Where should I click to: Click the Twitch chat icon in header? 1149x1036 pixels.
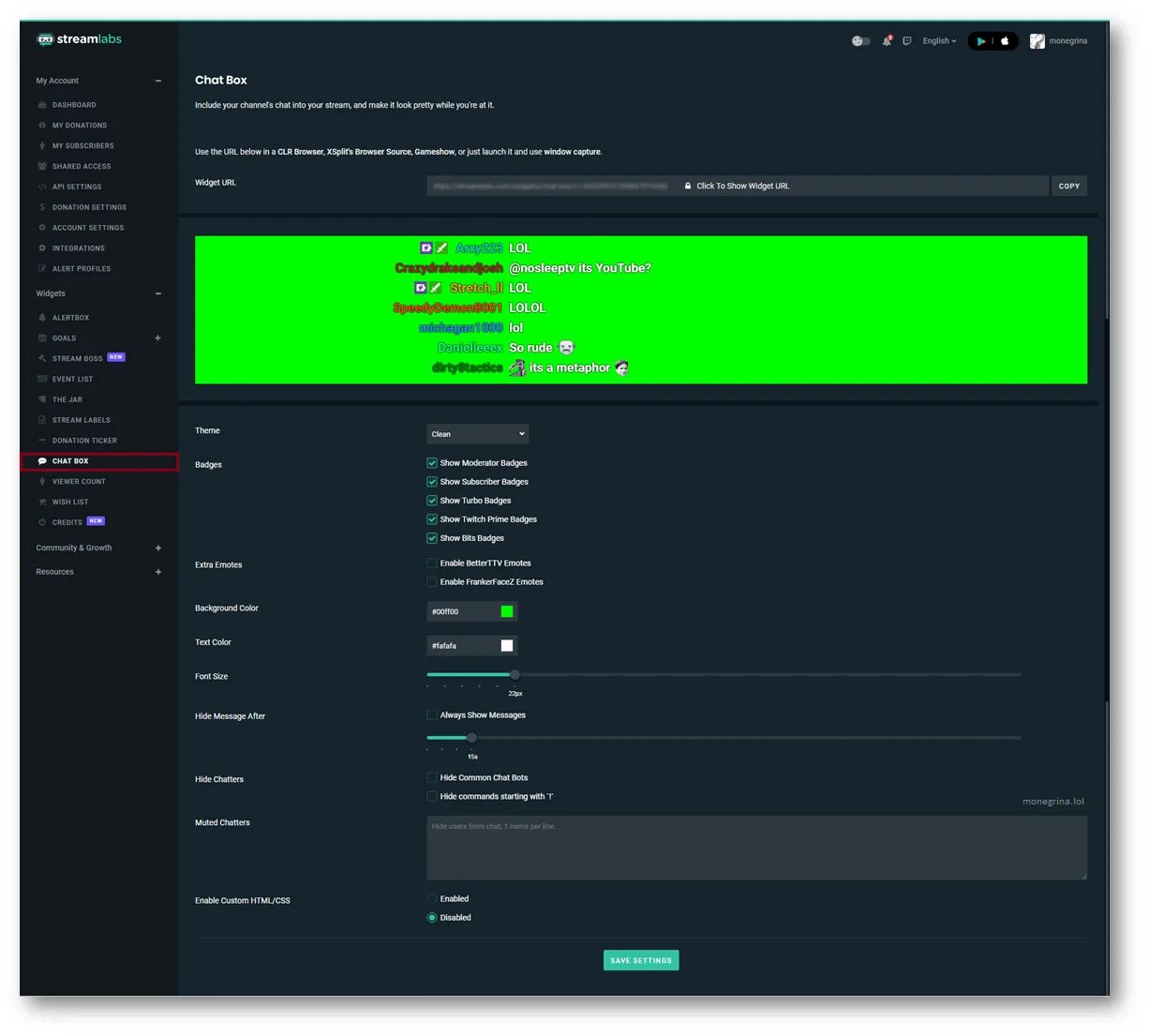coord(907,41)
